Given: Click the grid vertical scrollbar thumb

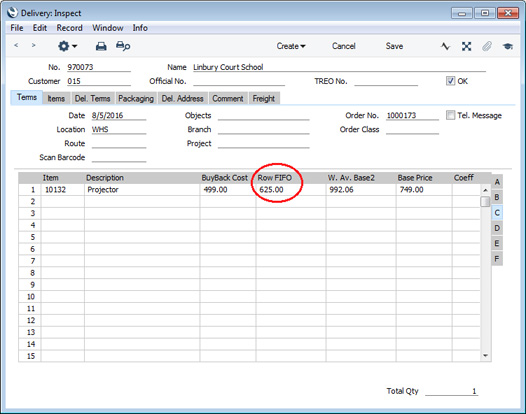Looking at the screenshot, I should 485,202.
